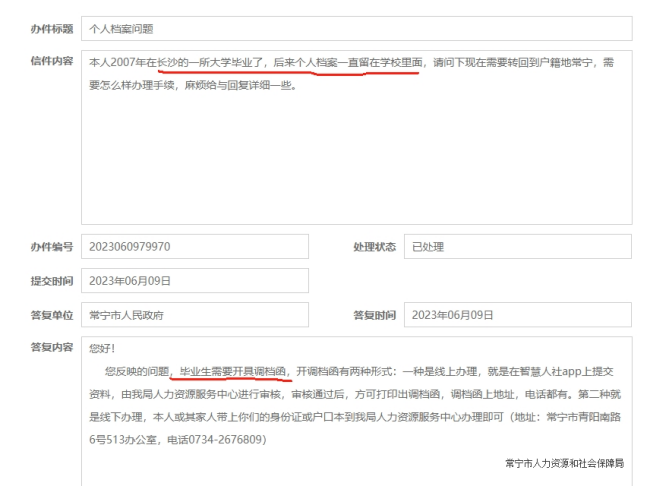This screenshot has width=650, height=486.
Task: Click the text 智慧人社app上提交 in reply
Action: 567,372
